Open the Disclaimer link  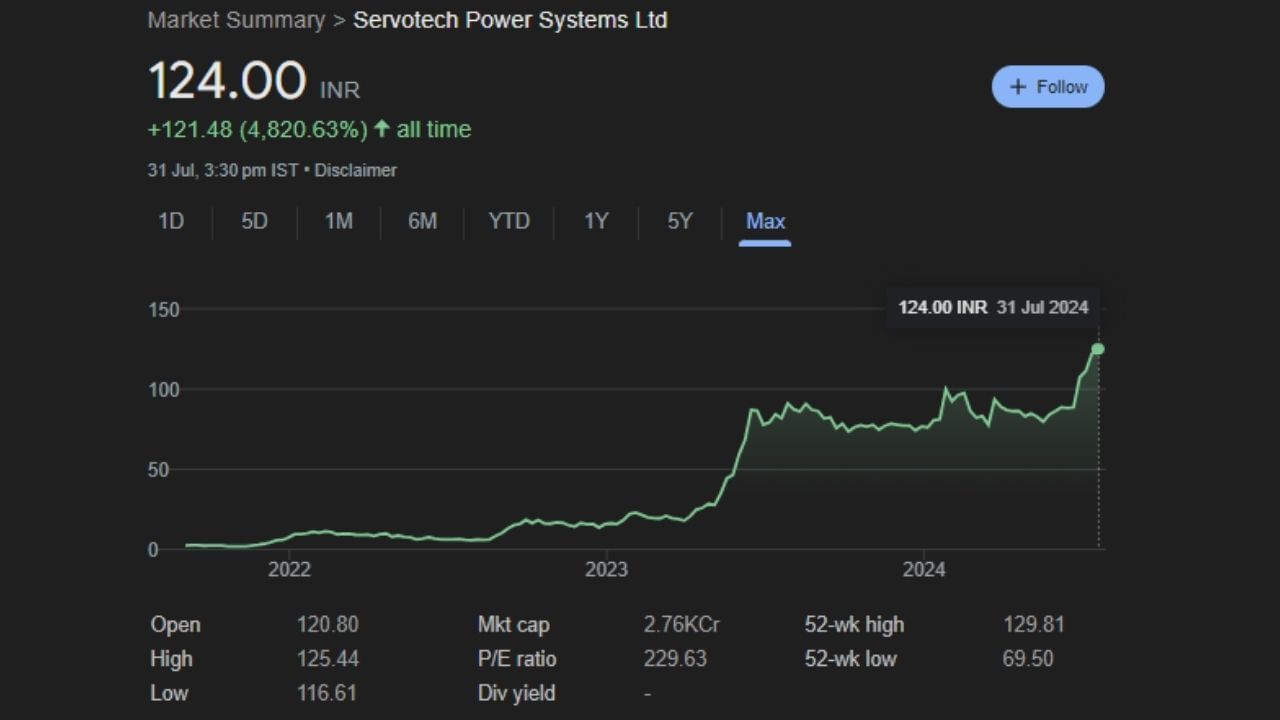pos(356,170)
